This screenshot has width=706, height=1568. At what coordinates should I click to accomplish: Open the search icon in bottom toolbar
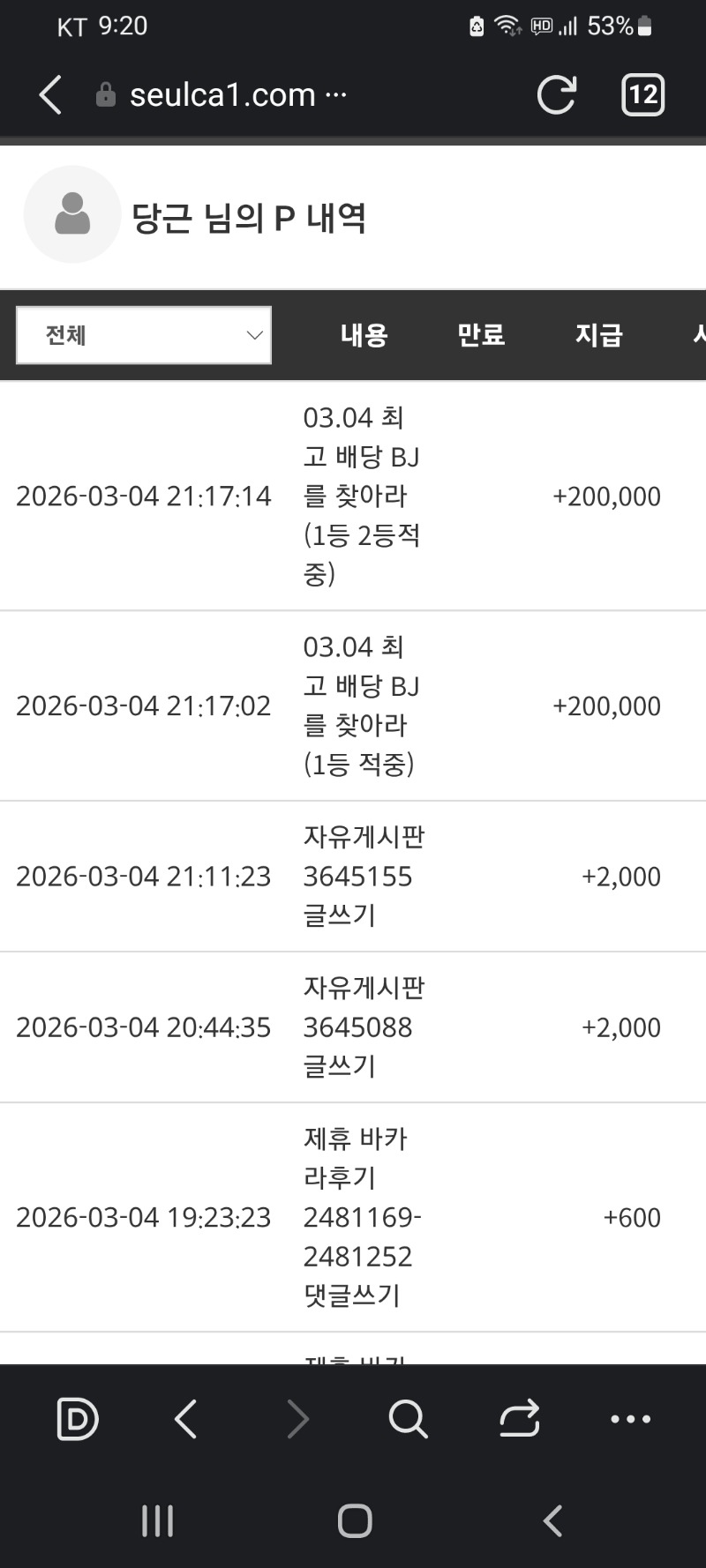tap(408, 1419)
